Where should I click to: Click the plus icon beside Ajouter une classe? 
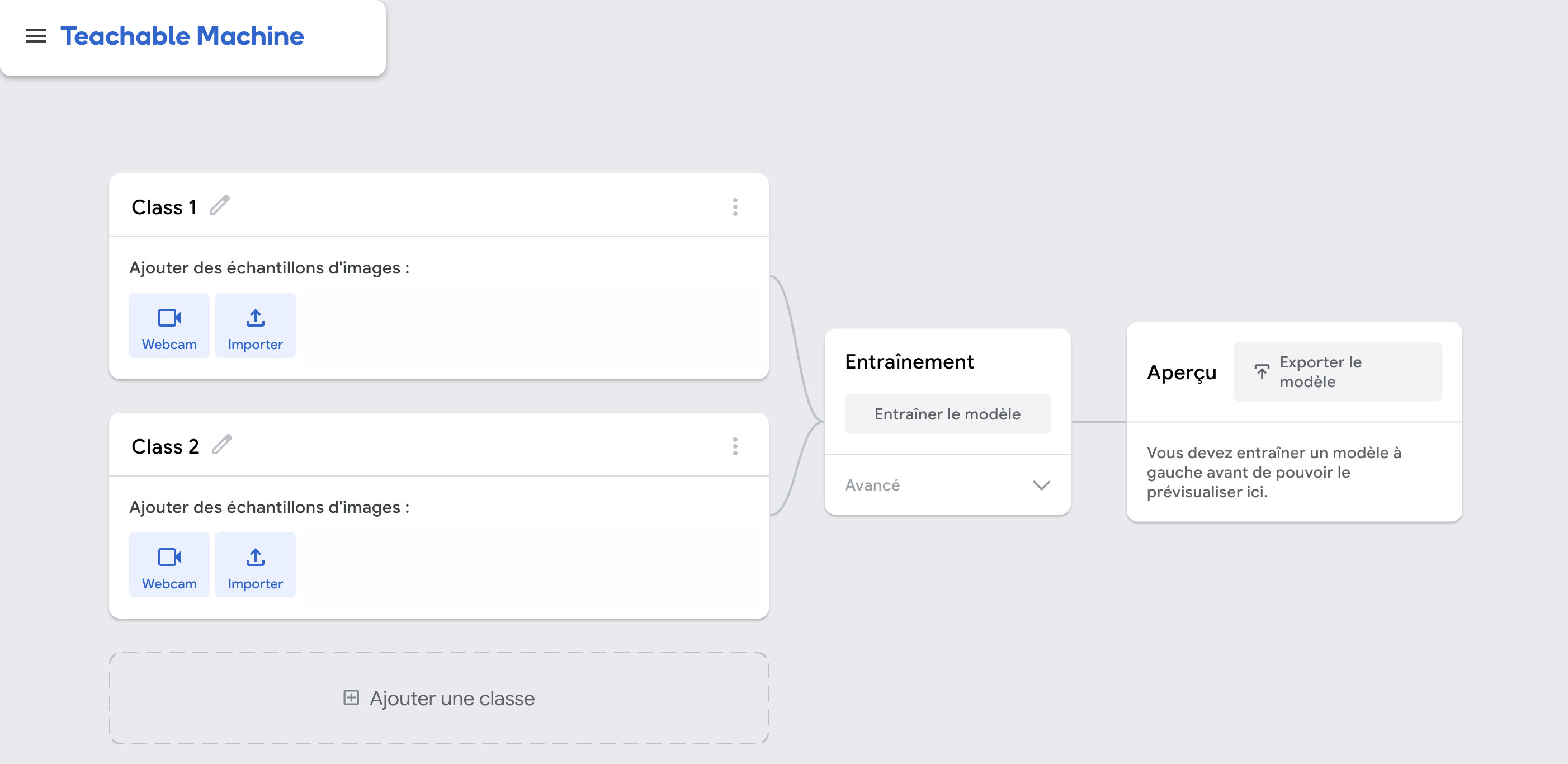[351, 697]
